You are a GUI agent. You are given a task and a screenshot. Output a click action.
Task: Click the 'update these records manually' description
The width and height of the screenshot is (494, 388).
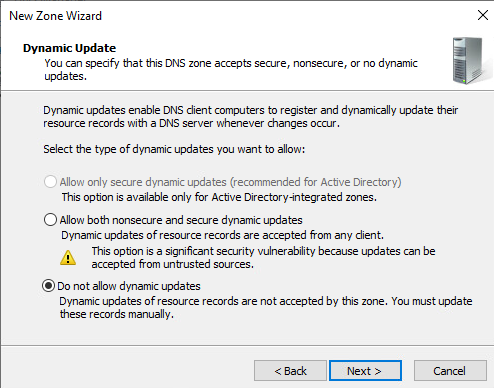(x=266, y=307)
